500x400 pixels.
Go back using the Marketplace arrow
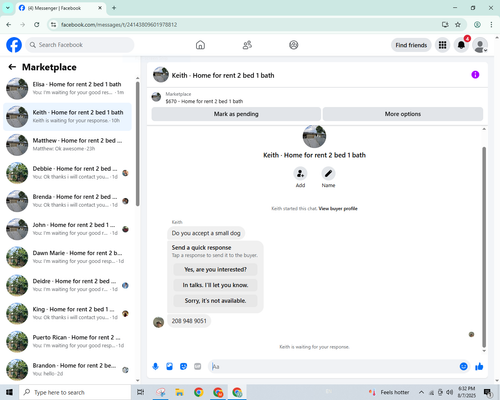(12, 67)
